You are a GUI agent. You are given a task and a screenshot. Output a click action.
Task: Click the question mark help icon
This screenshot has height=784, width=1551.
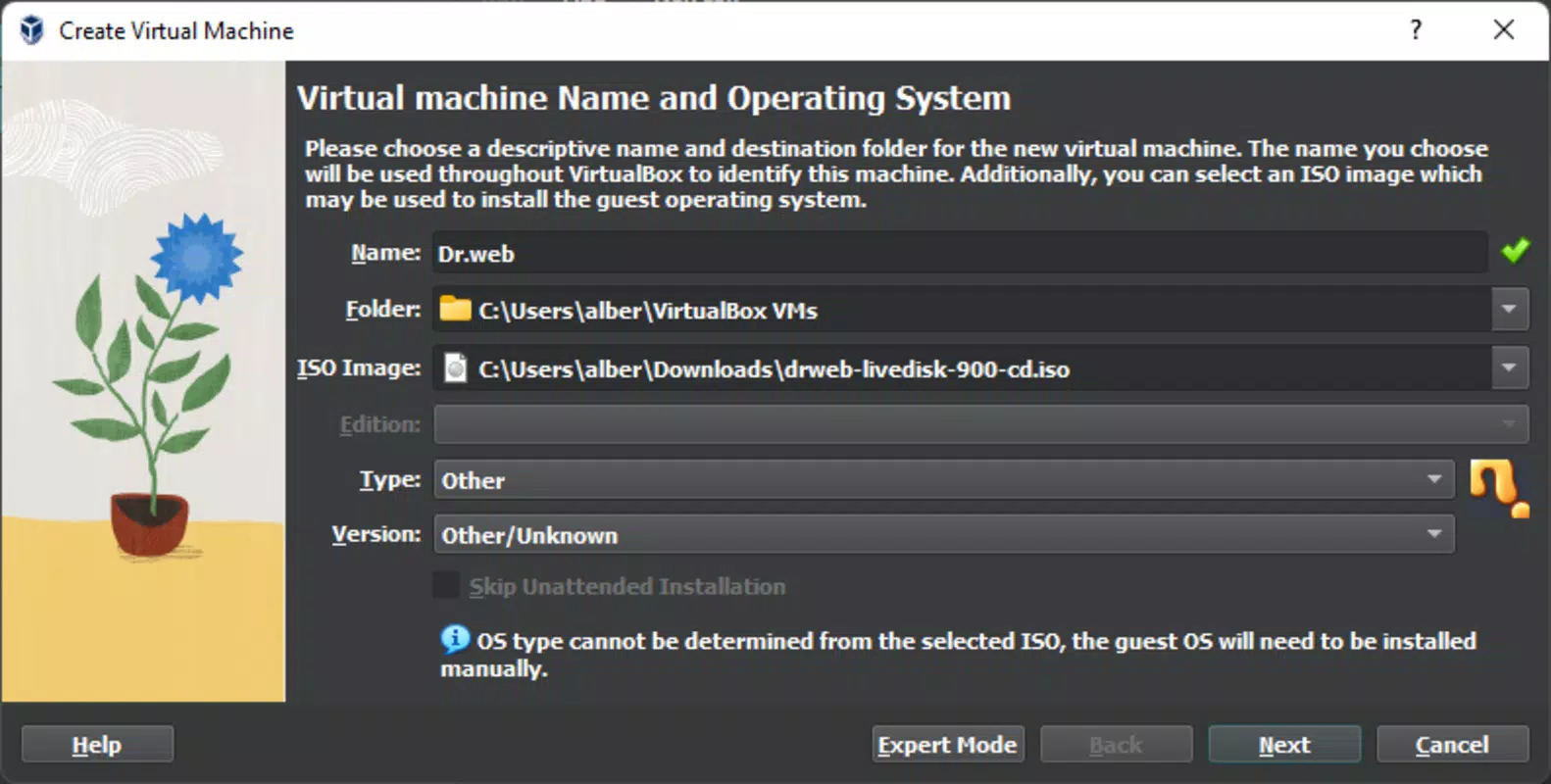1416,30
